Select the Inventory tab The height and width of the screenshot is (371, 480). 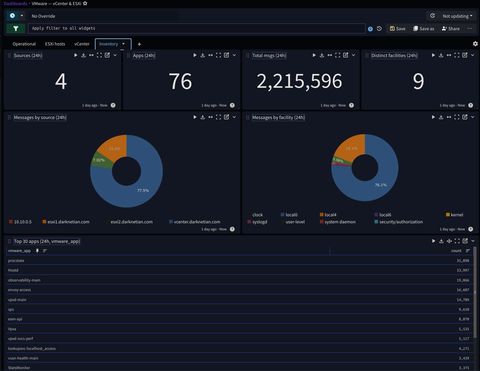[109, 44]
